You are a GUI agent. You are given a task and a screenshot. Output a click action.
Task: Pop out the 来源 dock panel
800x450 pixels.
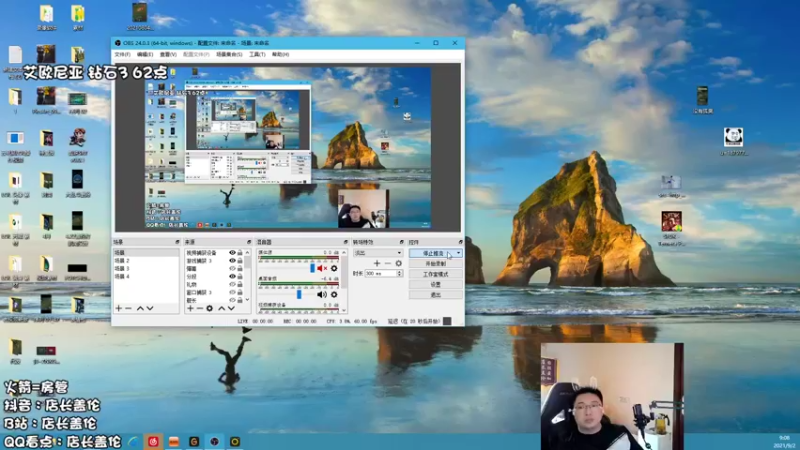[249, 242]
